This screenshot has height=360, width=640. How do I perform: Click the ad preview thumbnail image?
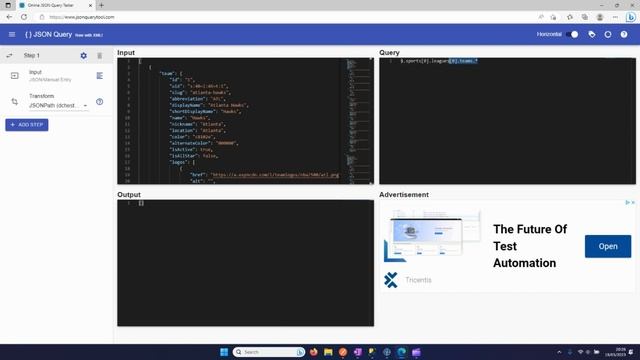[x=433, y=235]
